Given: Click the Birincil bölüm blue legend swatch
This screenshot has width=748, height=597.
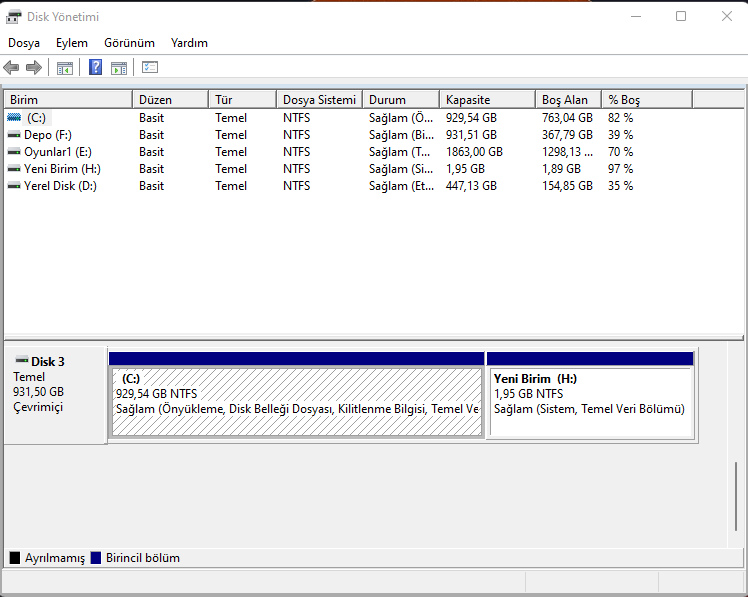Looking at the screenshot, I should coord(96,557).
